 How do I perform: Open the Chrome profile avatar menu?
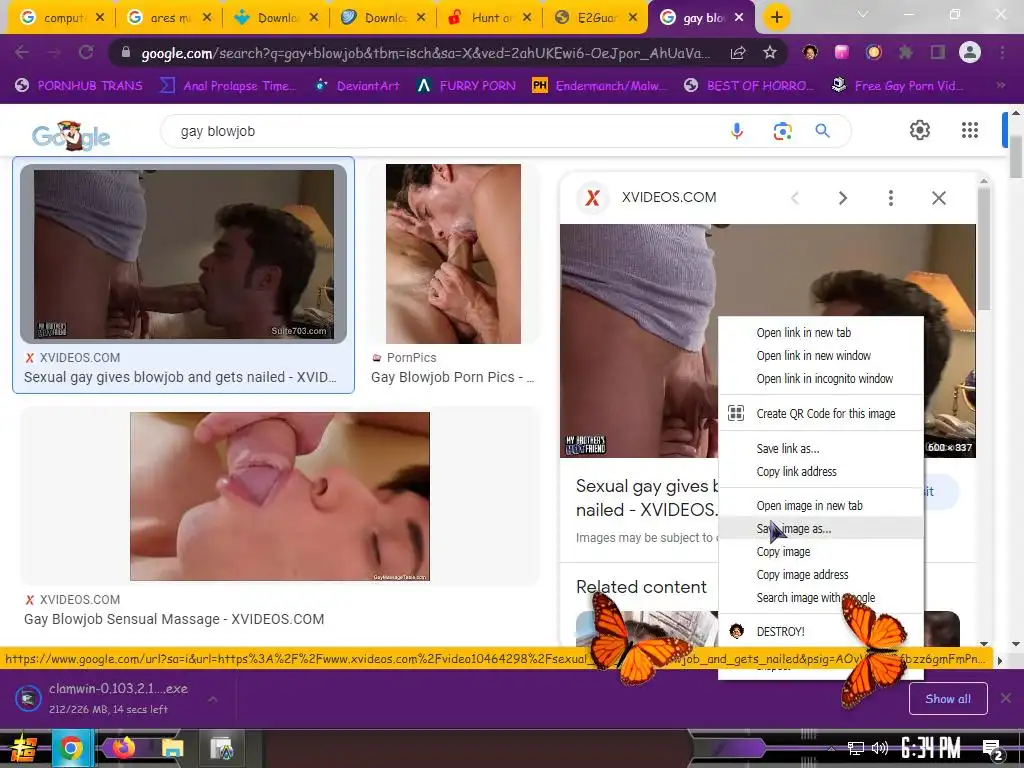970,52
